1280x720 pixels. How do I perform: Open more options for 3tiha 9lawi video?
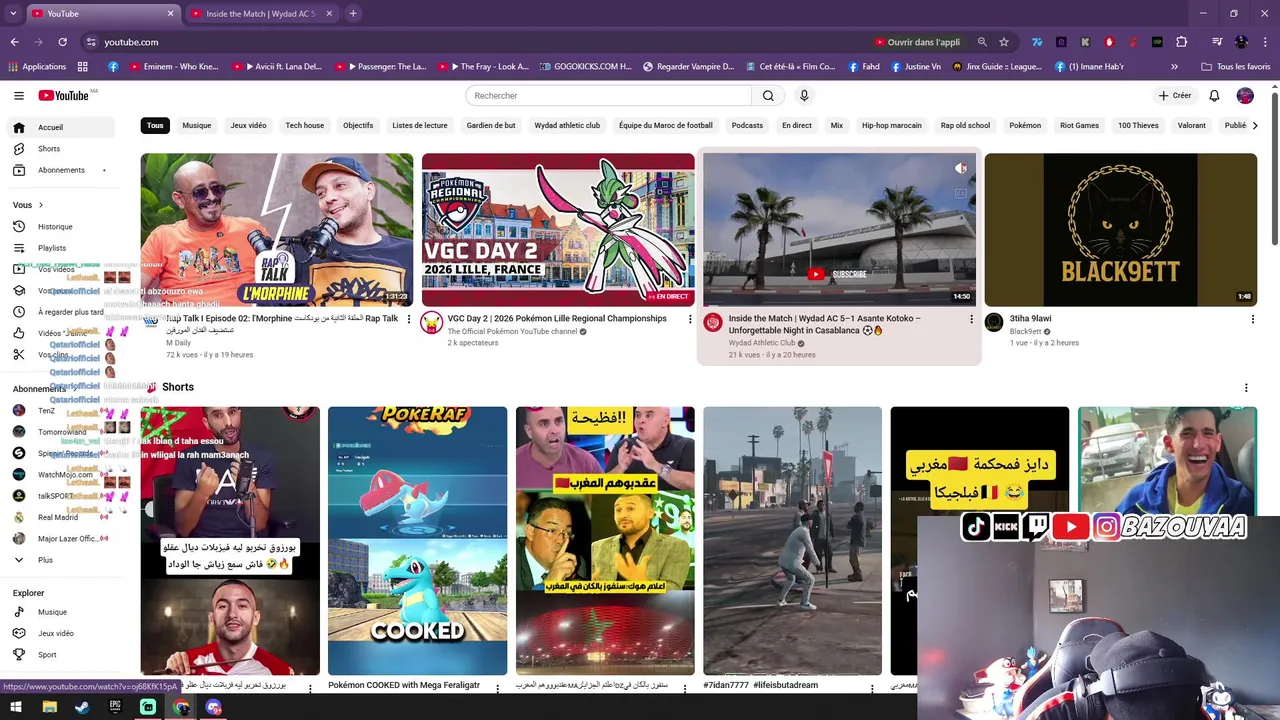pyautogui.click(x=1252, y=319)
